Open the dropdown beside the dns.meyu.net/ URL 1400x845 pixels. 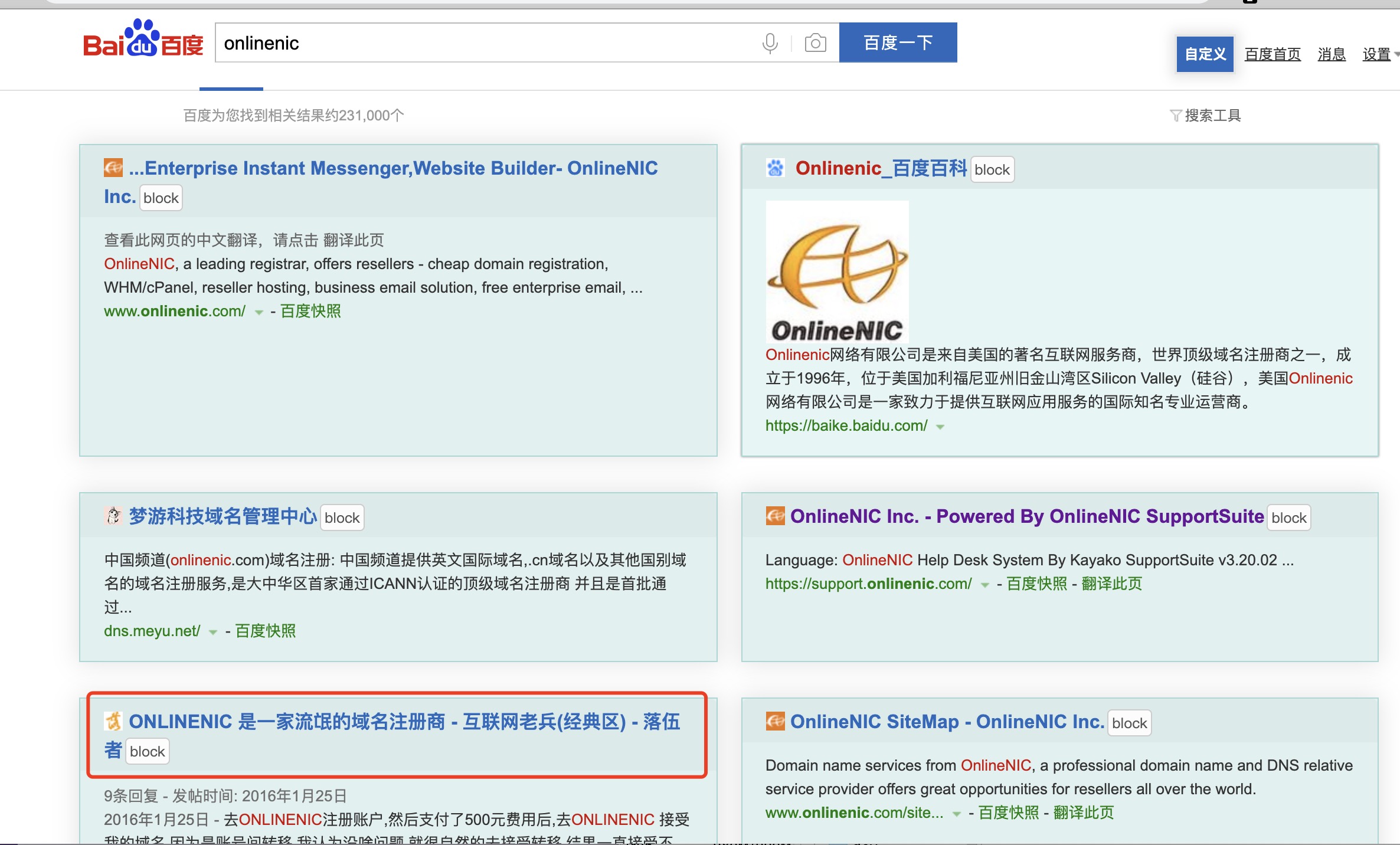(213, 632)
